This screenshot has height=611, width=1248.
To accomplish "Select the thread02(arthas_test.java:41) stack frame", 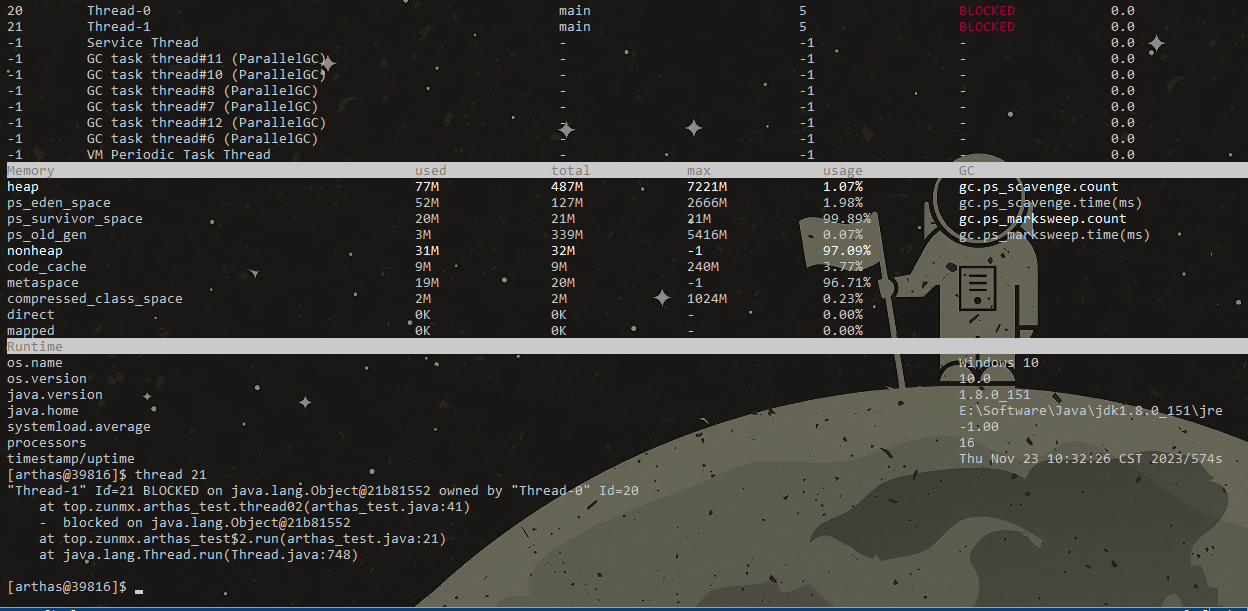I will pyautogui.click(x=255, y=507).
